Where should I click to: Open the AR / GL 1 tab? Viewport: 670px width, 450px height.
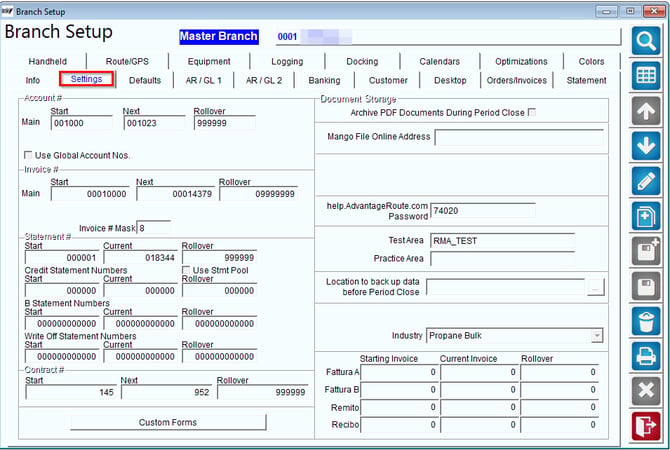pos(203,80)
